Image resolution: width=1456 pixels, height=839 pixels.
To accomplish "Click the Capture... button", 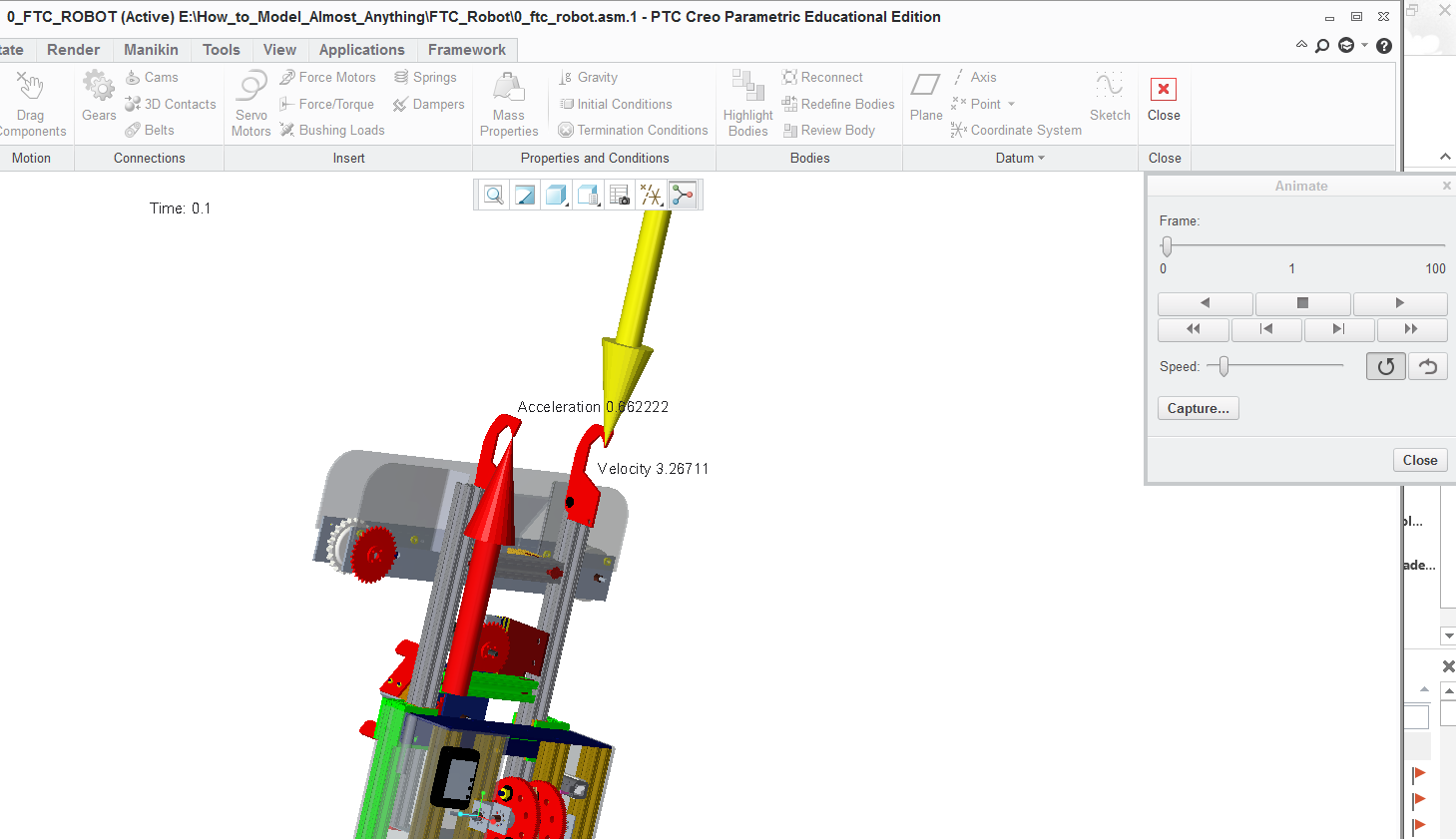I will point(1198,408).
